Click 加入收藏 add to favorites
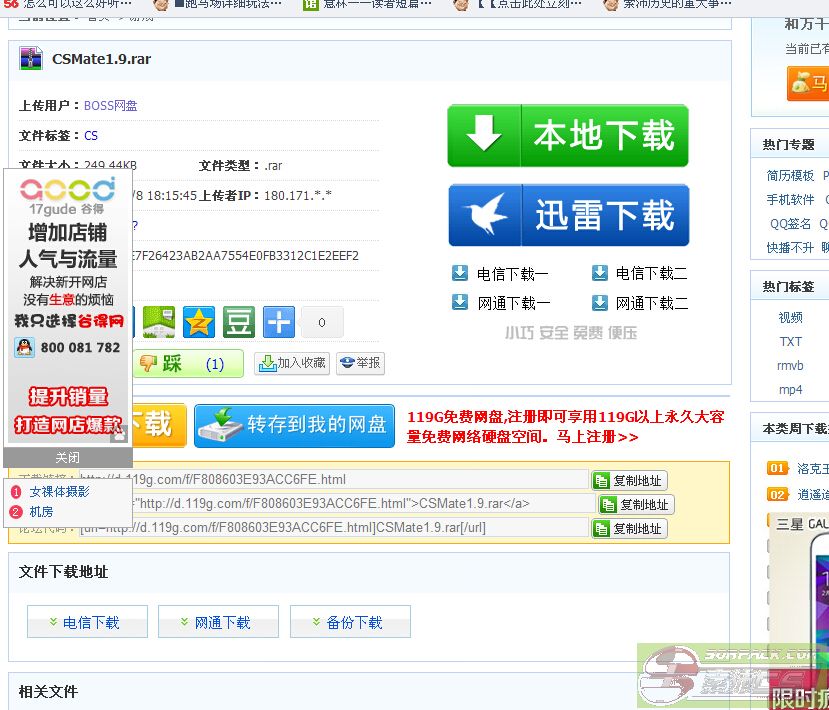829x710 pixels. click(x=292, y=363)
